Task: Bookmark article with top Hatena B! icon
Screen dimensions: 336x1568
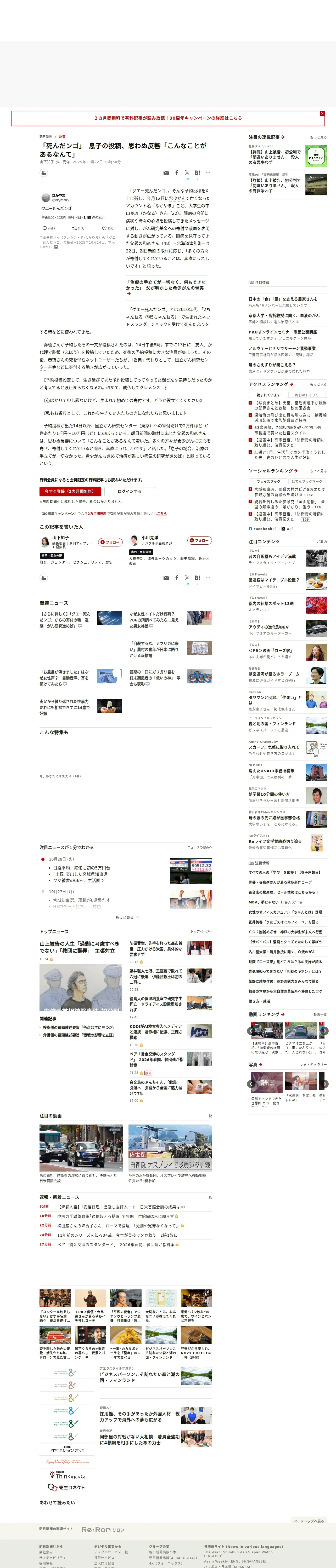Action: (x=197, y=173)
